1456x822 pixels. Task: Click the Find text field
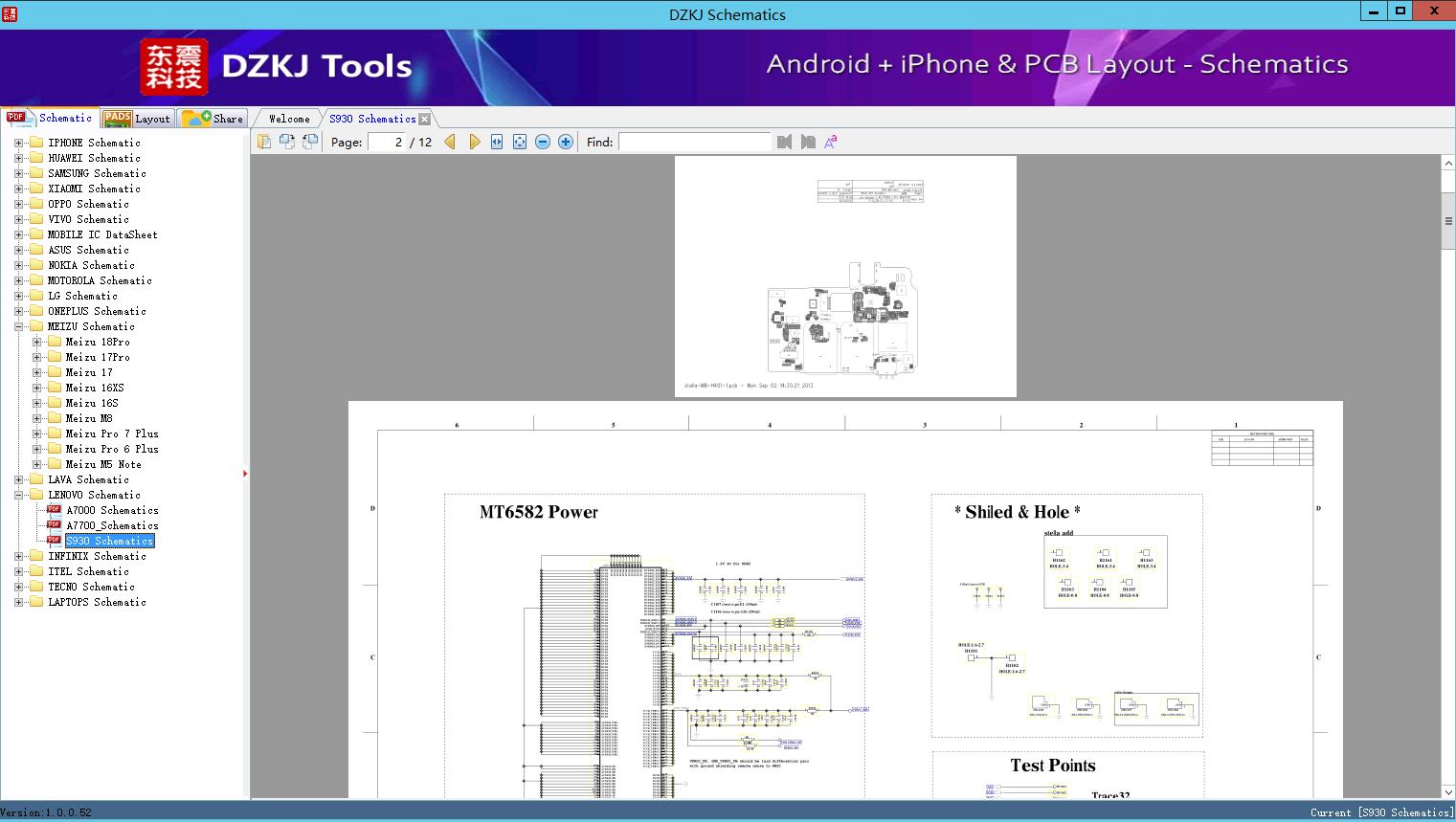pyautogui.click(x=695, y=142)
